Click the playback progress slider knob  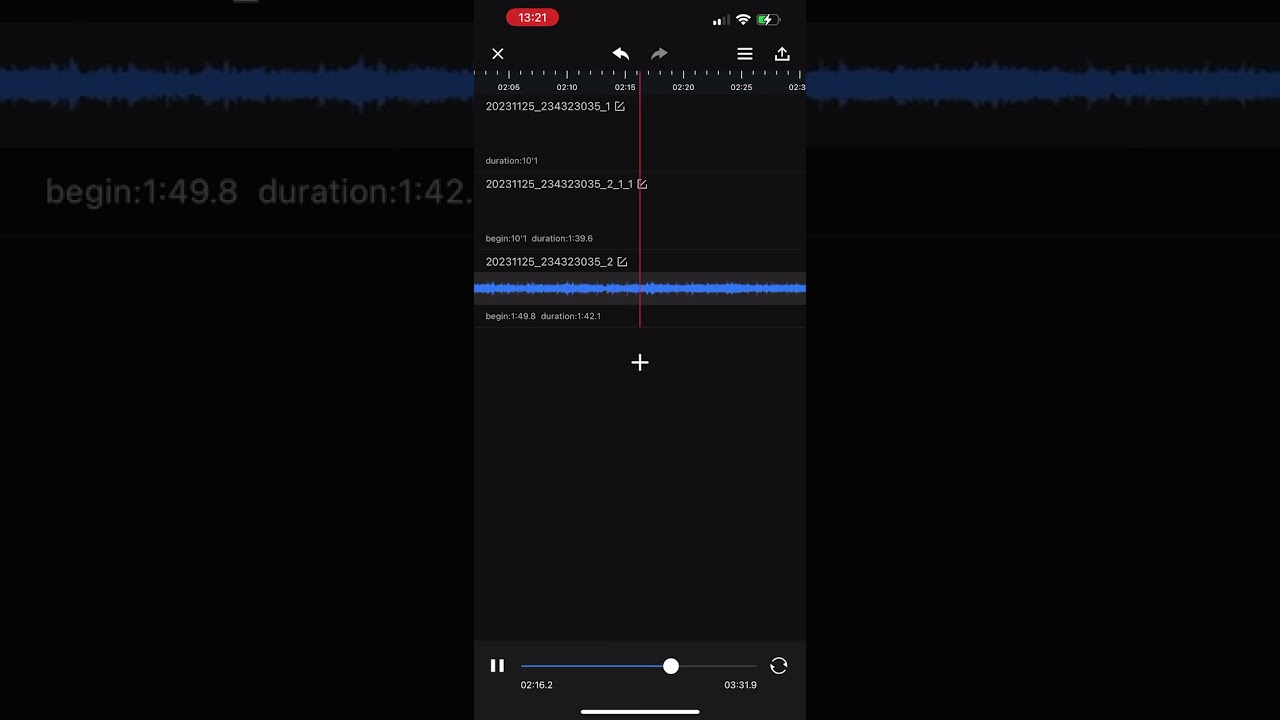[x=671, y=666]
